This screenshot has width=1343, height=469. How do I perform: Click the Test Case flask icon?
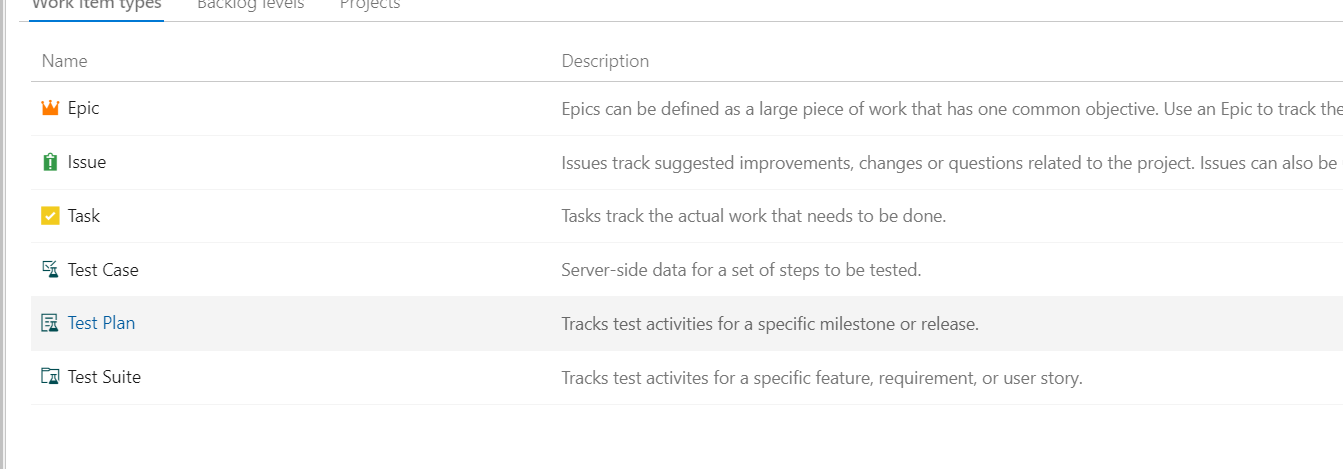click(51, 270)
